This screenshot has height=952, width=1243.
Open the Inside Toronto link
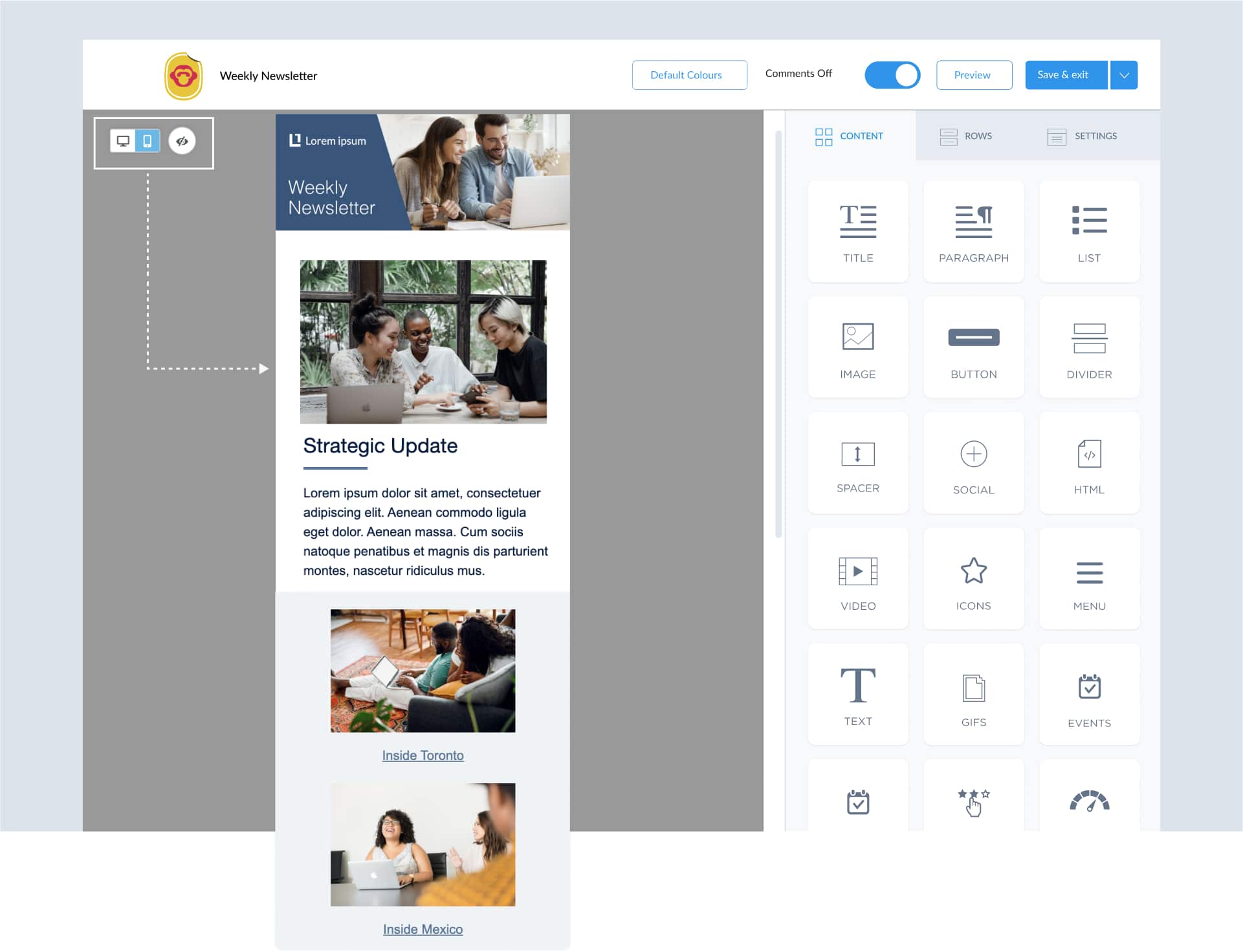coord(422,755)
